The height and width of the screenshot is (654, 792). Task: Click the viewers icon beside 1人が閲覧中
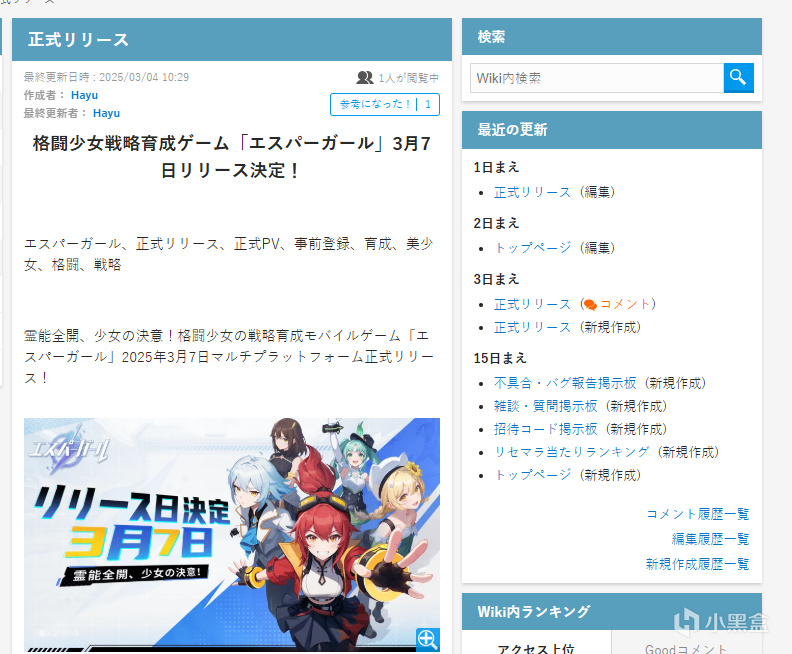[x=365, y=78]
